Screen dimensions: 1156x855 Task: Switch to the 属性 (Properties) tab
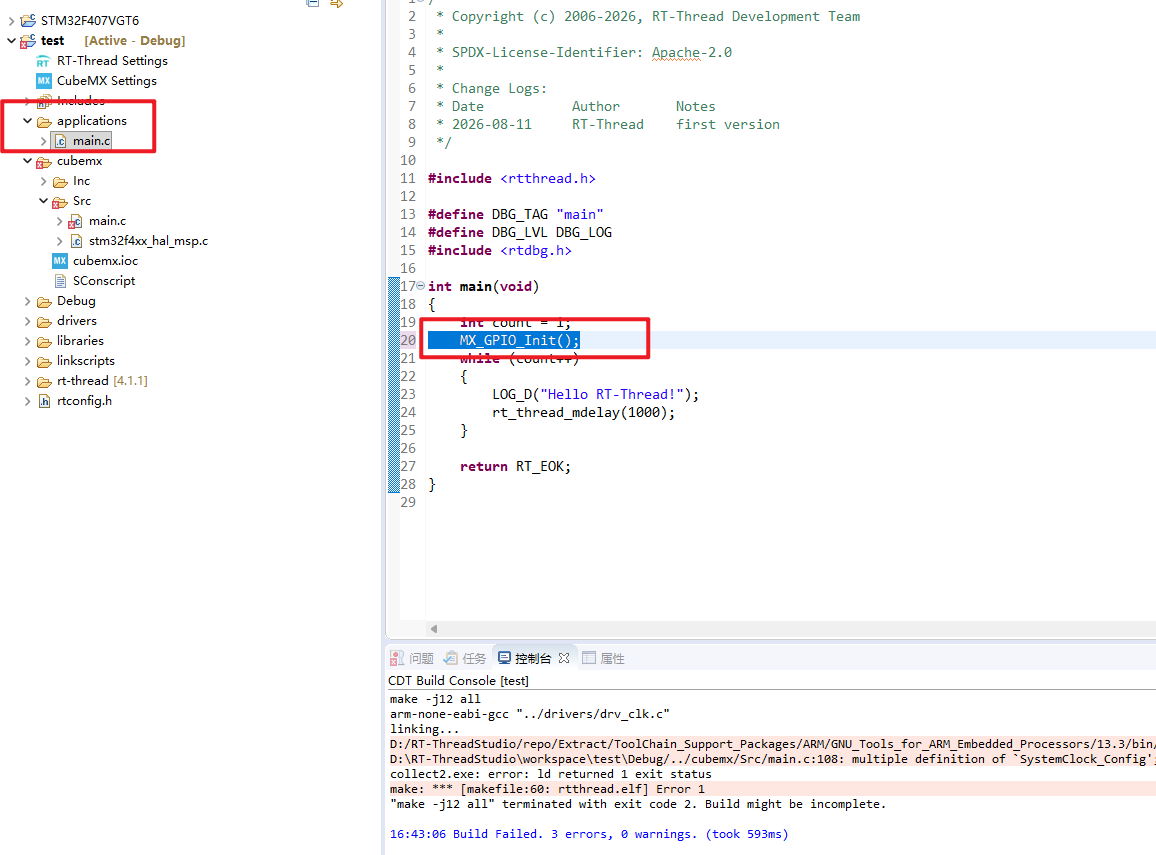[604, 658]
